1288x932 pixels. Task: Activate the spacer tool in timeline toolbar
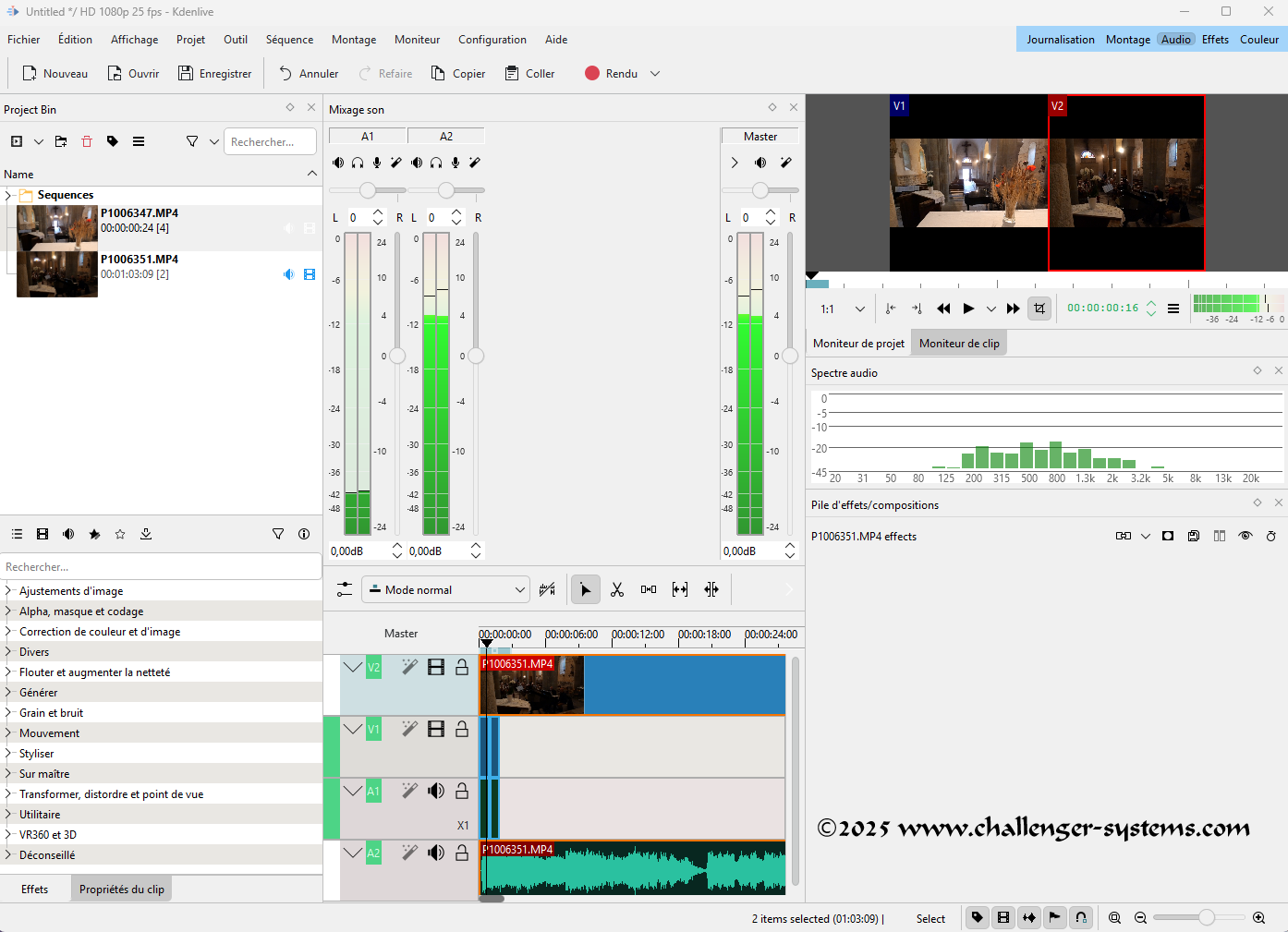click(649, 589)
